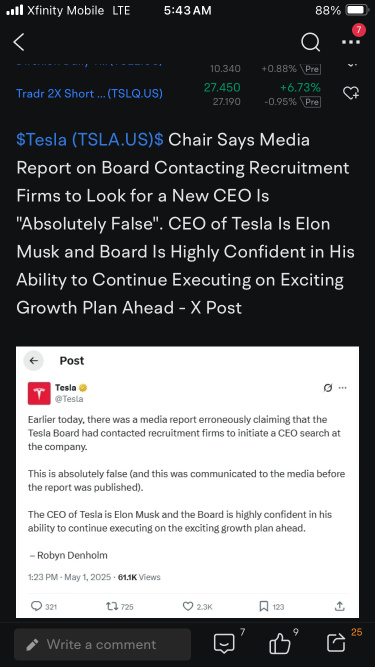Tap the reply icon showing 321
Viewport: 375px width, 667px height.
(x=37, y=606)
